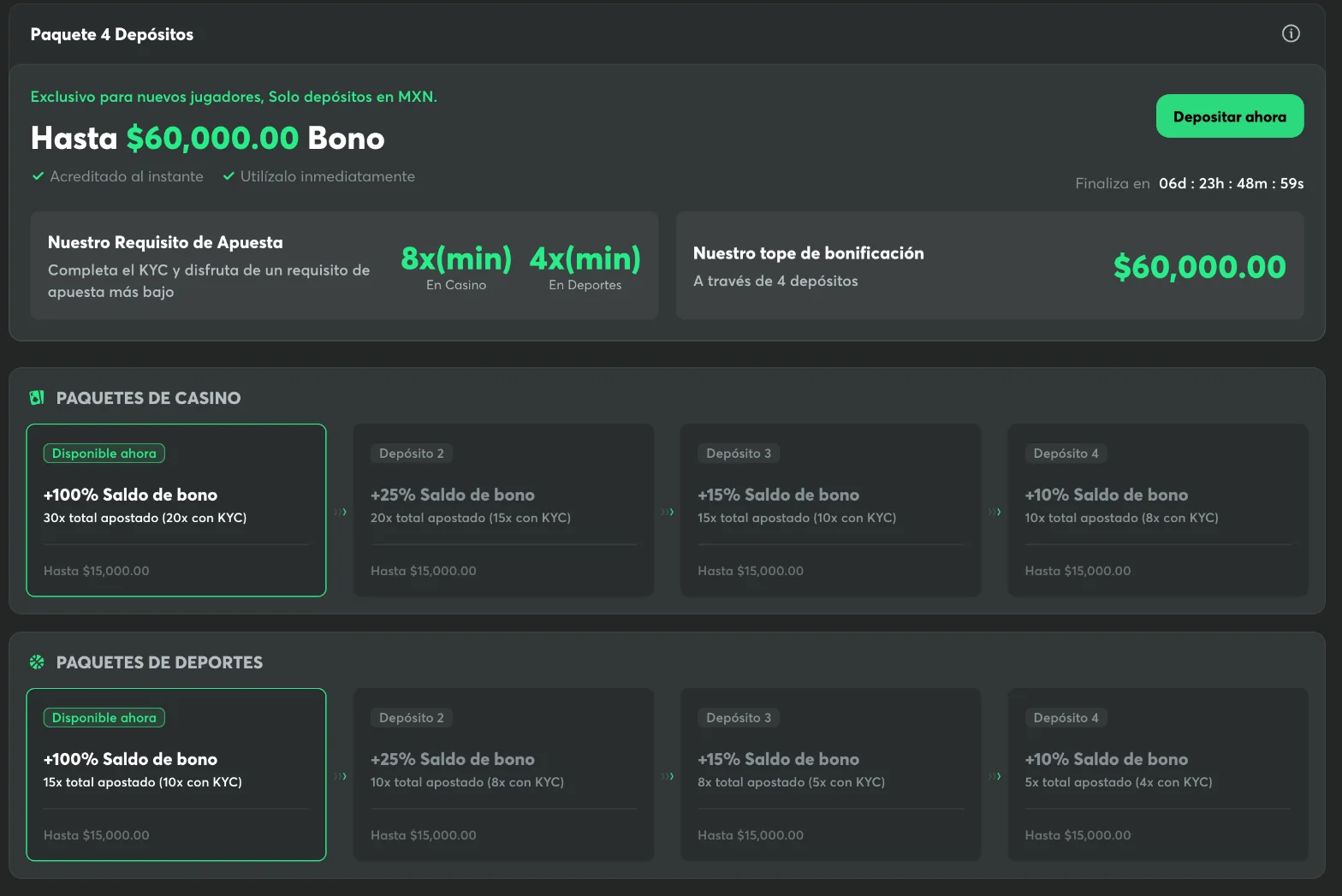Click arrow between casino deposit 1 and 2
The image size is (1342, 896).
pos(341,512)
